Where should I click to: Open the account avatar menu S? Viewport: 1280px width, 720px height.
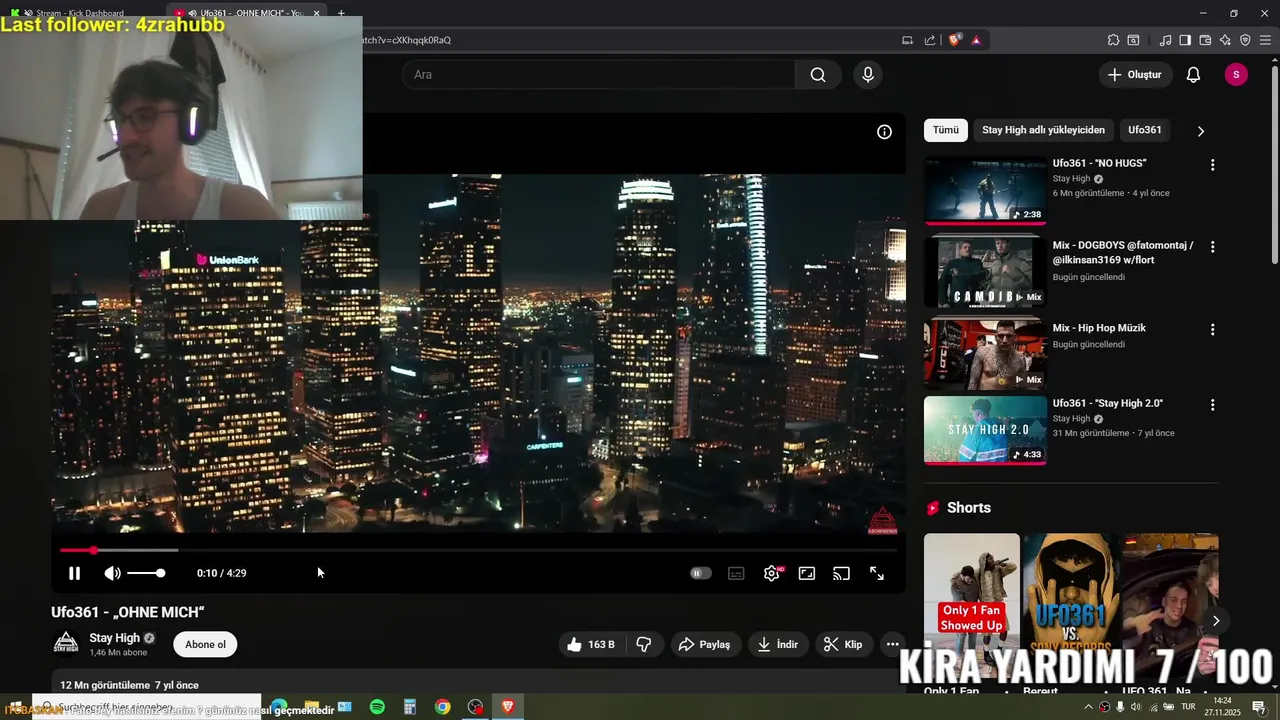pyautogui.click(x=1236, y=75)
